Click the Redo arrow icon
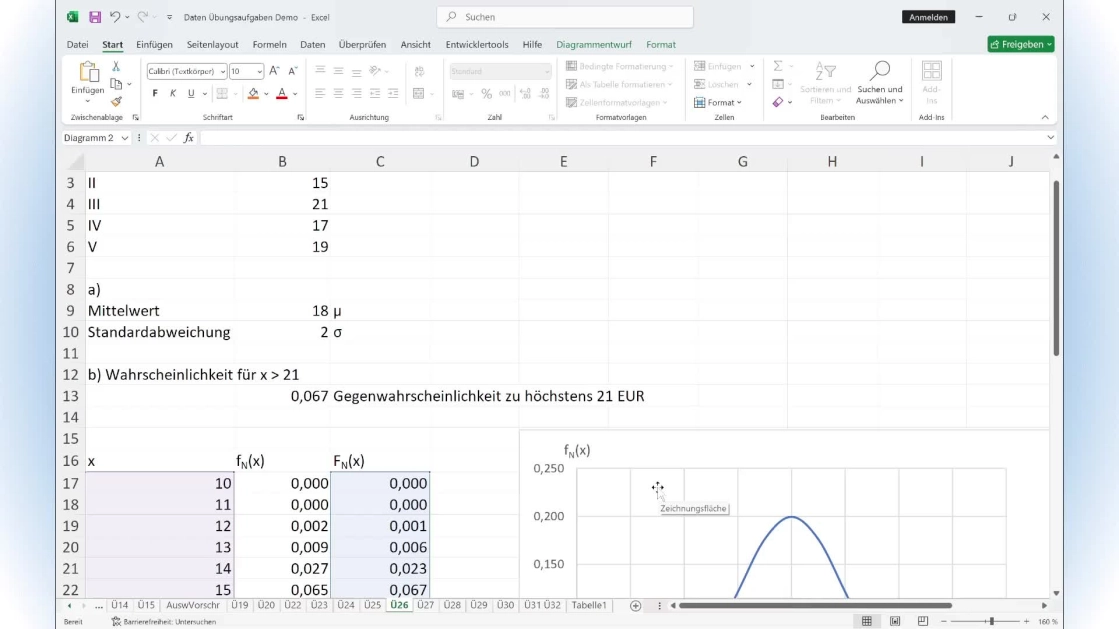 [142, 17]
